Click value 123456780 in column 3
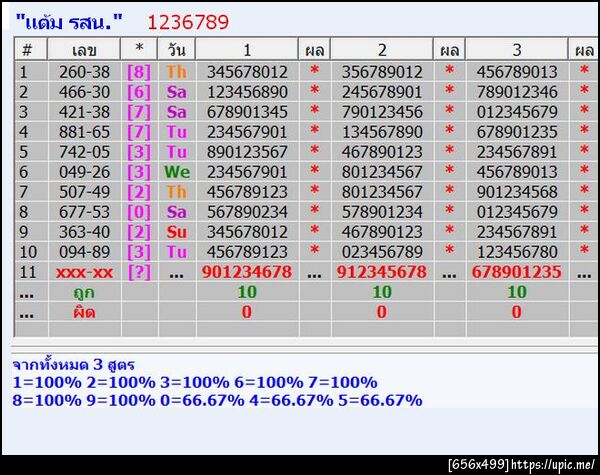Viewport: 600px width, 475px height. coord(517,251)
